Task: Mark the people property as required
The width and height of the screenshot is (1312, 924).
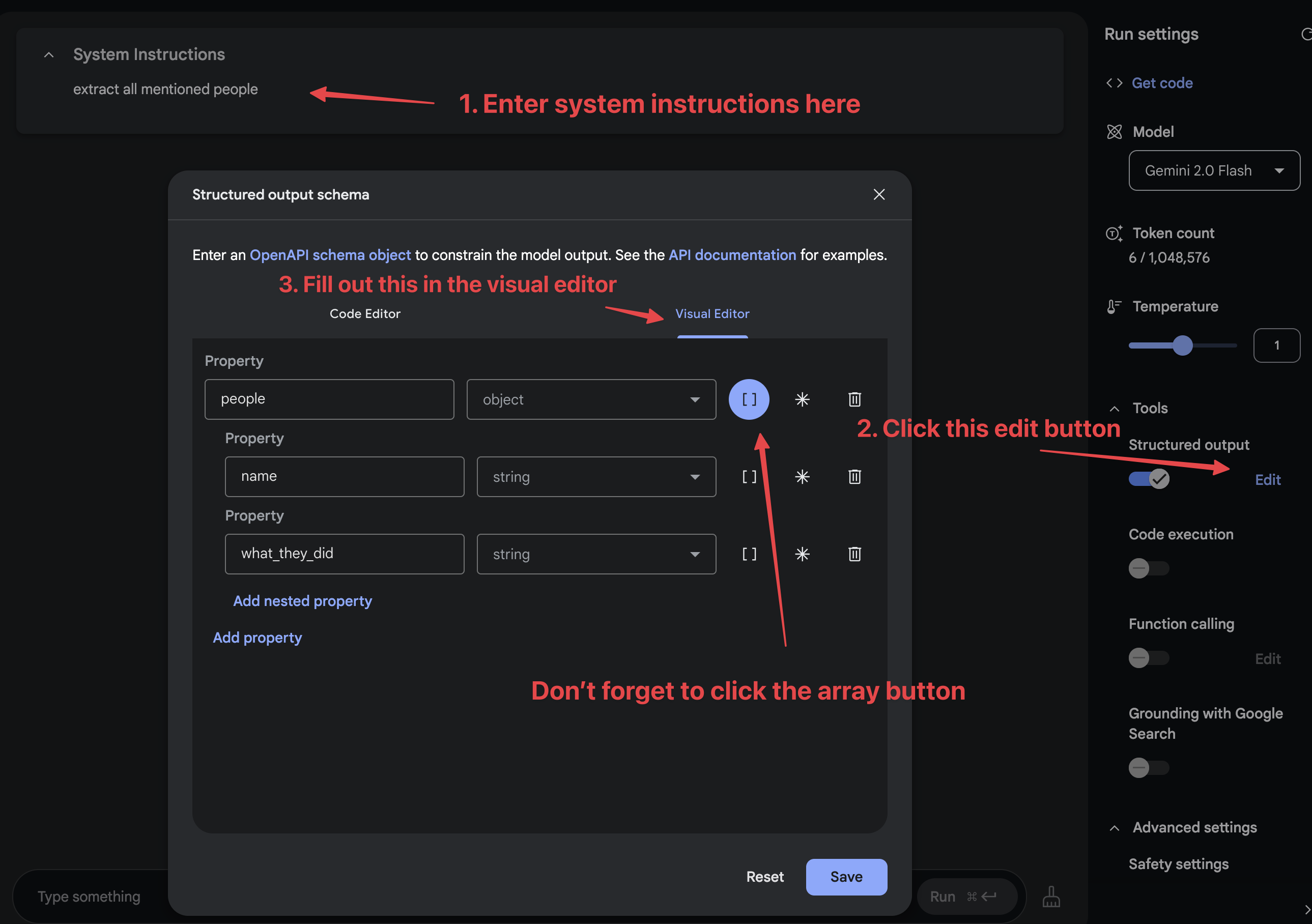Action: [802, 399]
